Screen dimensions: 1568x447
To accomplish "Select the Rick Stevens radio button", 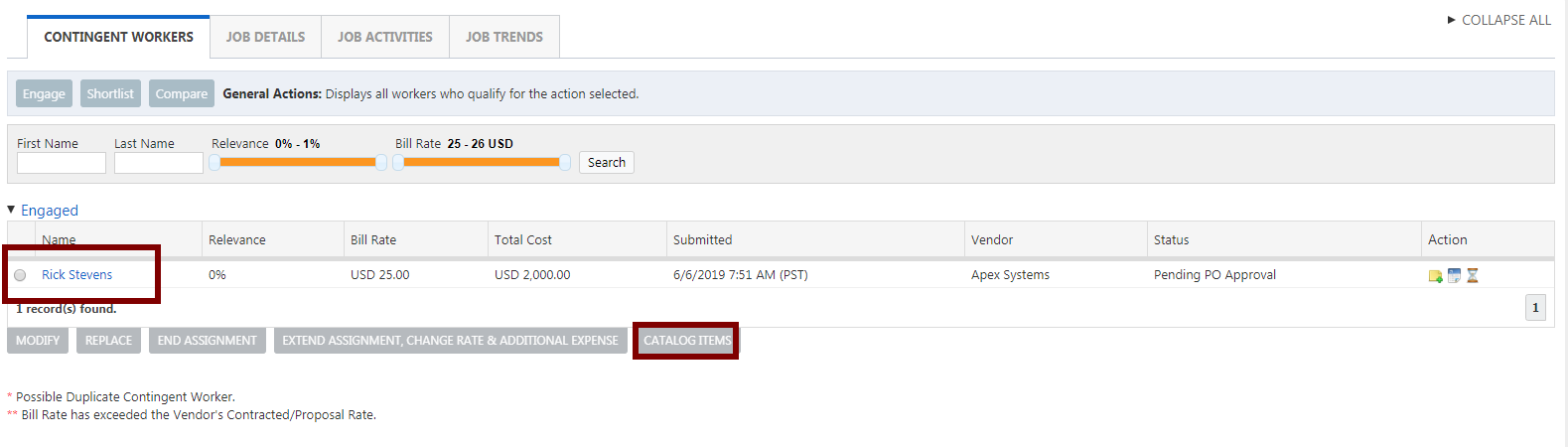I will pyautogui.click(x=20, y=275).
